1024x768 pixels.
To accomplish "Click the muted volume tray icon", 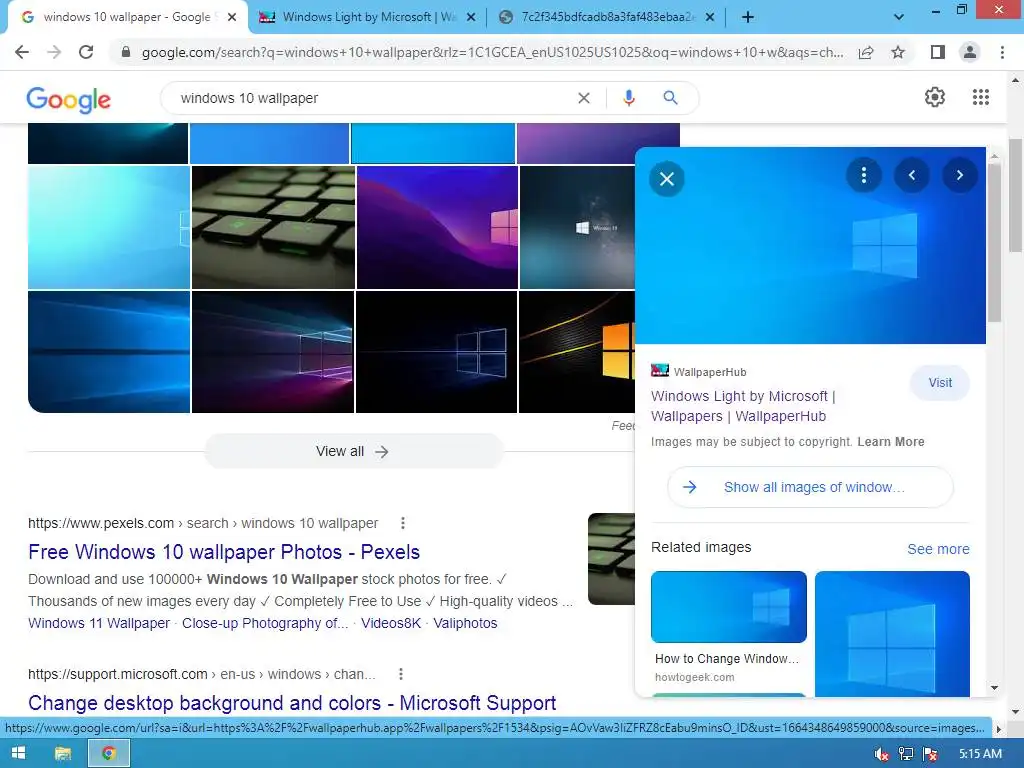I will click(882, 754).
